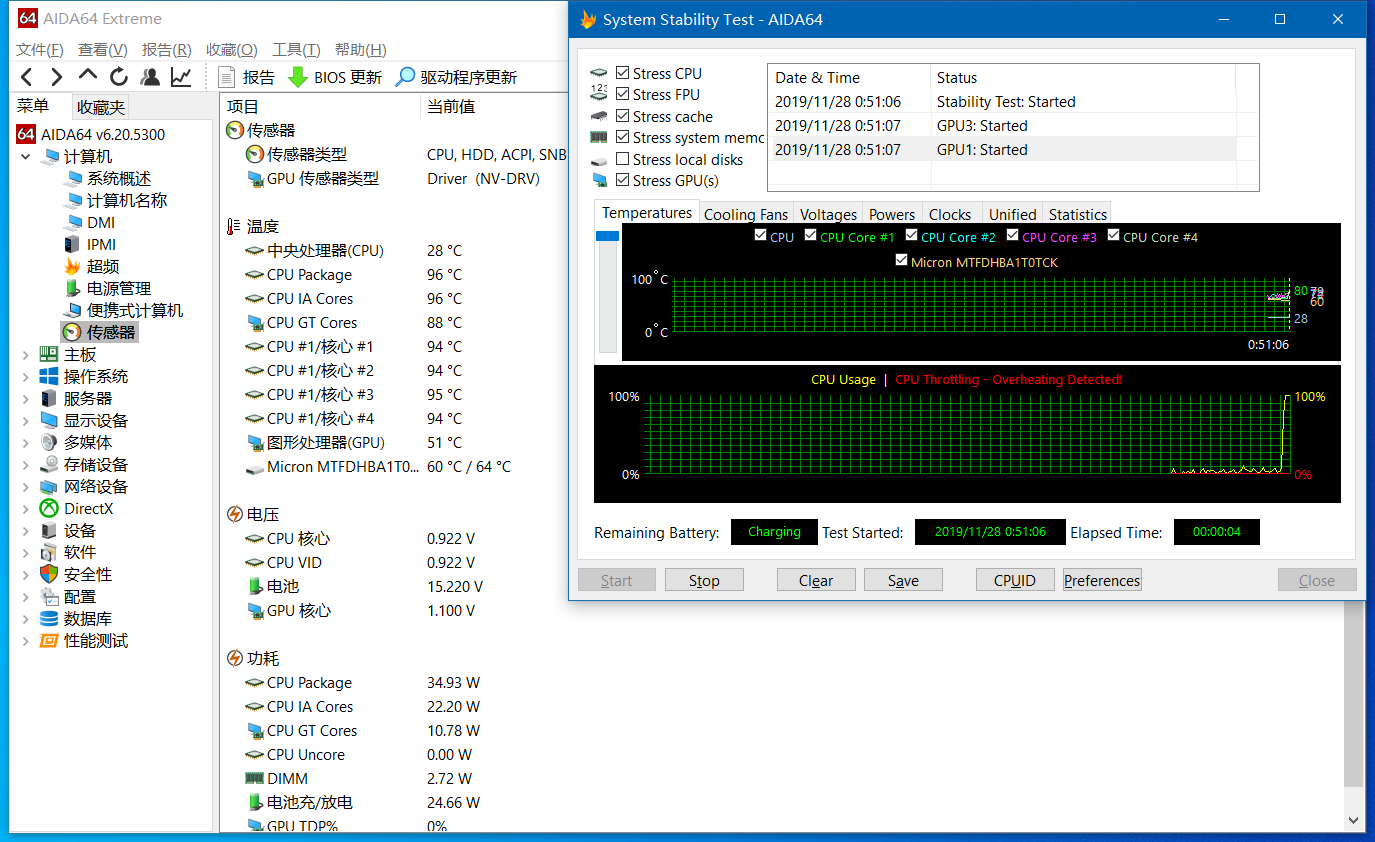
Task: Toggle the Stress GPU(s) checkbox
Action: 623,180
